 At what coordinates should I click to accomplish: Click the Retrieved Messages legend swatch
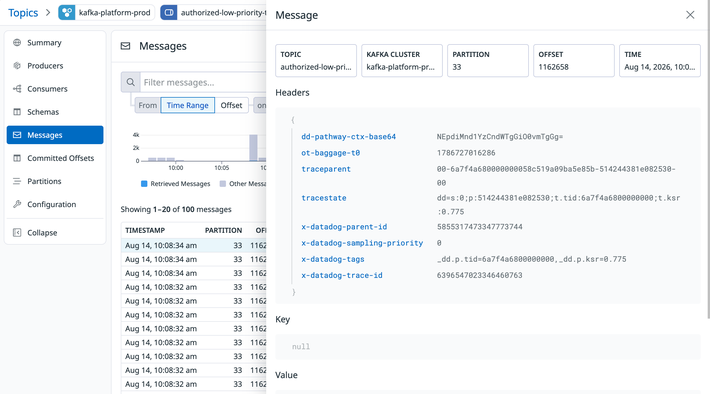click(144, 184)
